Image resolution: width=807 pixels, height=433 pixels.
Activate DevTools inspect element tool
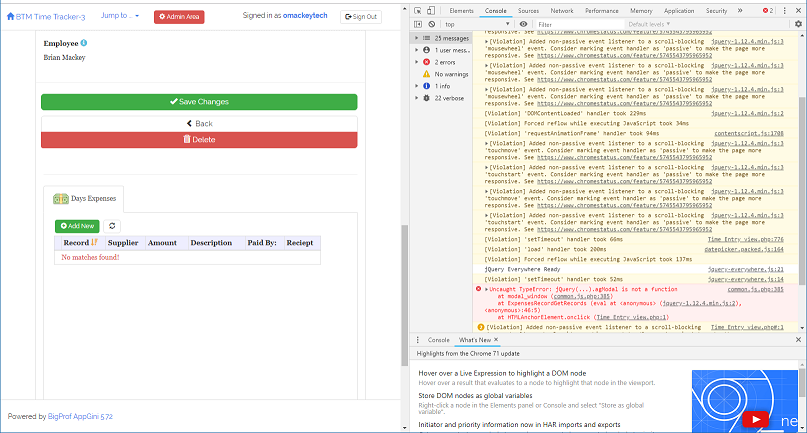pos(418,10)
